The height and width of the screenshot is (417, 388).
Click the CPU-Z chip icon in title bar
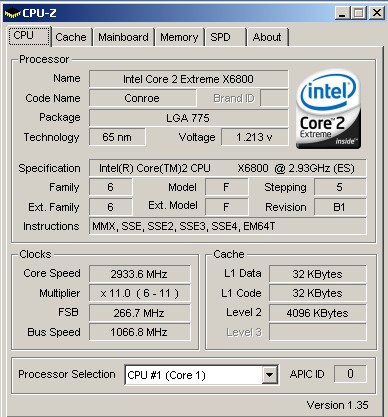pyautogui.click(x=12, y=13)
